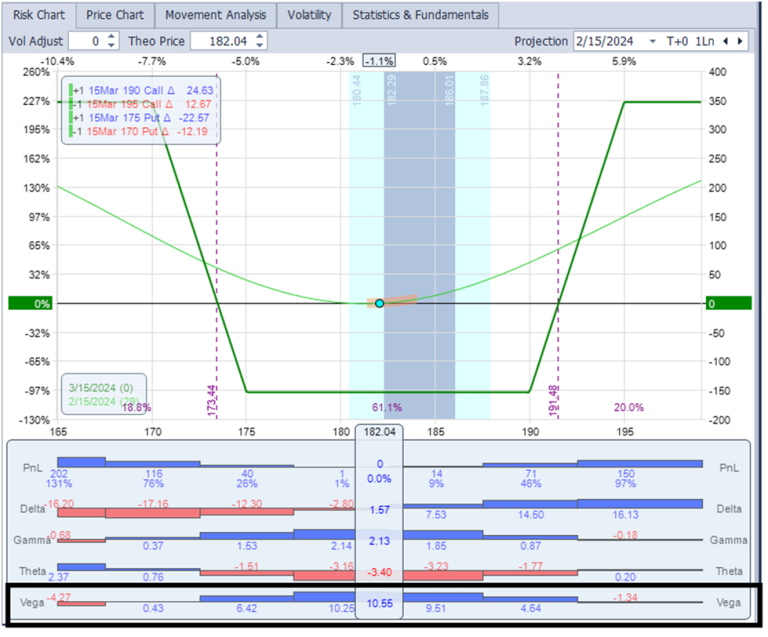Click the 3/15/2024 expiration line legend
This screenshot has width=768, height=637.
[100, 386]
